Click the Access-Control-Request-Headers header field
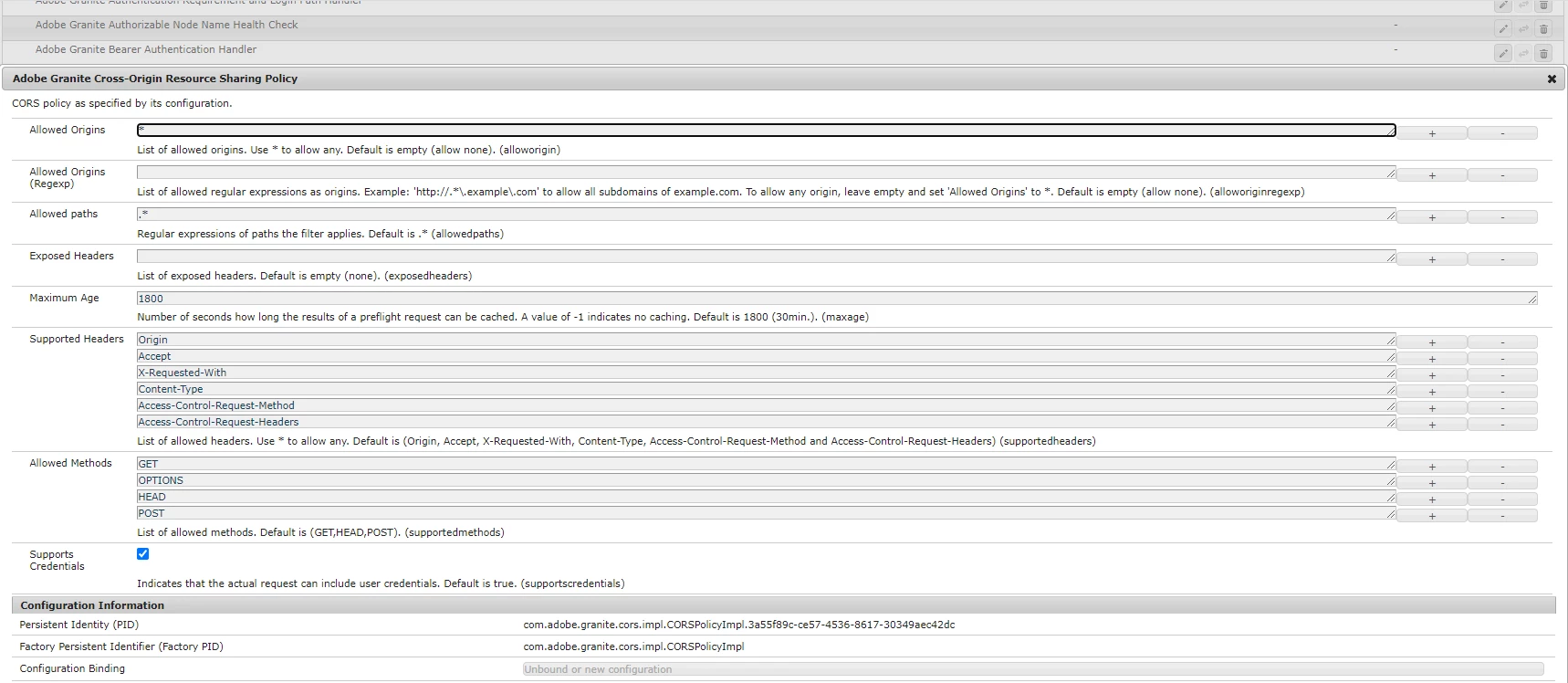This screenshot has width=1568, height=683. (x=767, y=421)
